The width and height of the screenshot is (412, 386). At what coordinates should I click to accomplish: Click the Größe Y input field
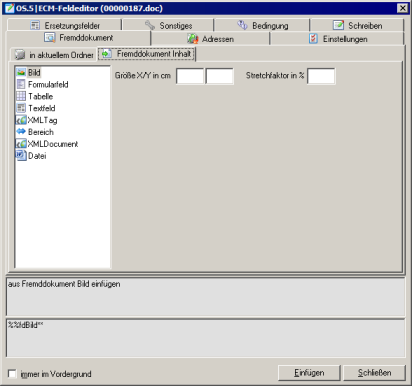tap(219, 76)
